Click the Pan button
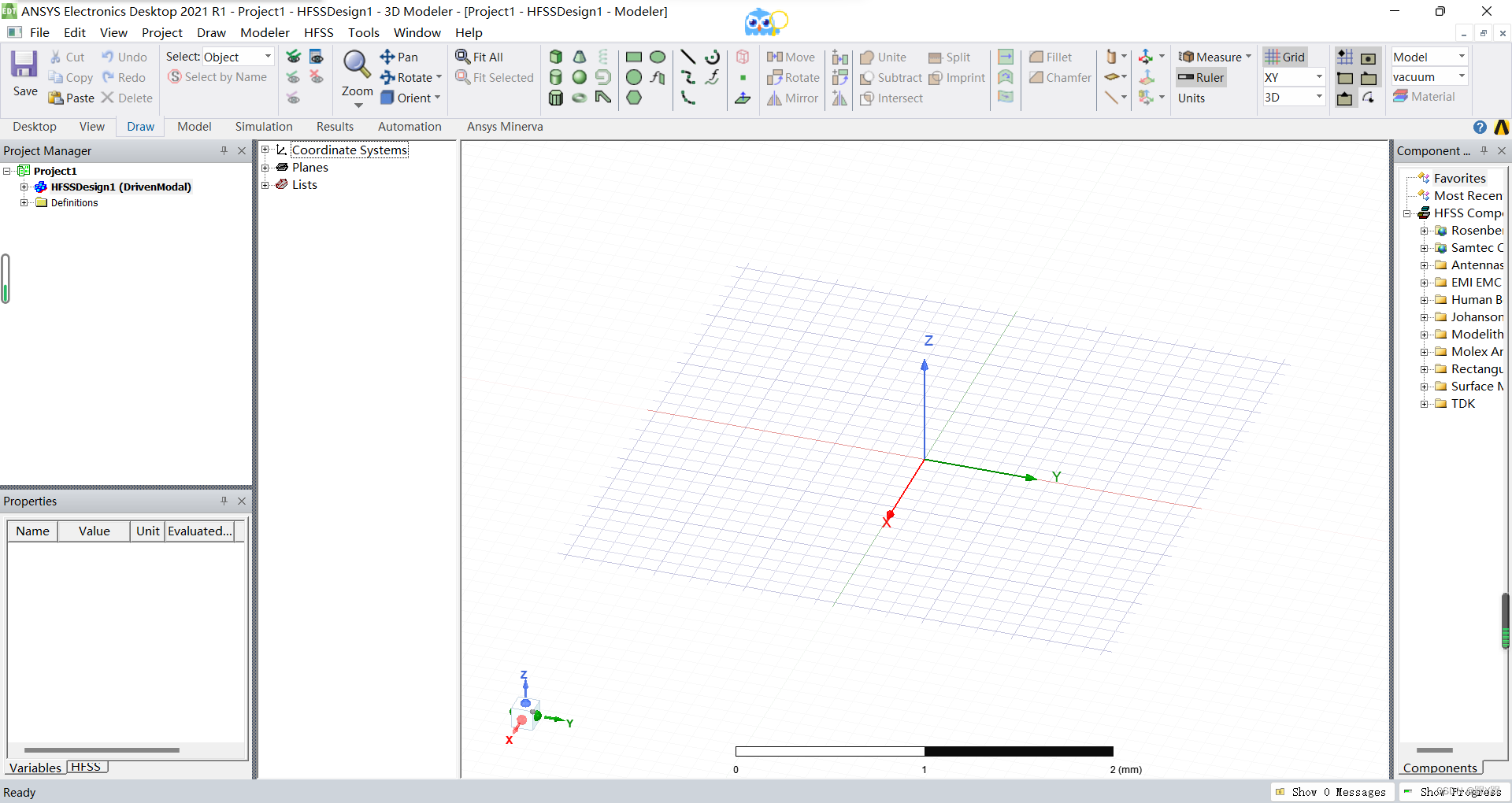The image size is (1512, 803). coord(399,57)
